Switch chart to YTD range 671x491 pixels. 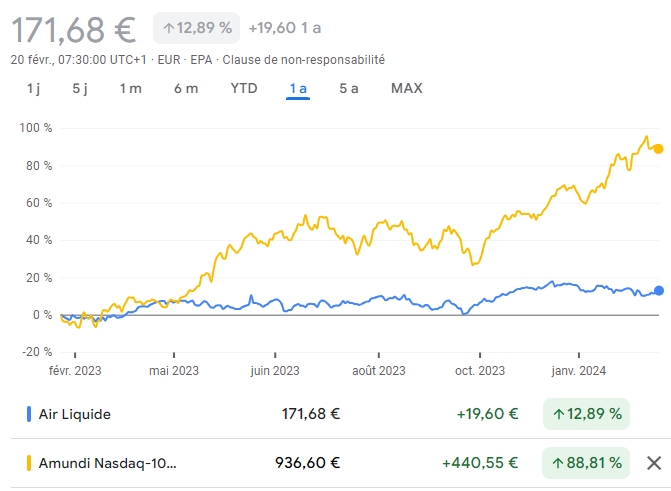tap(244, 88)
